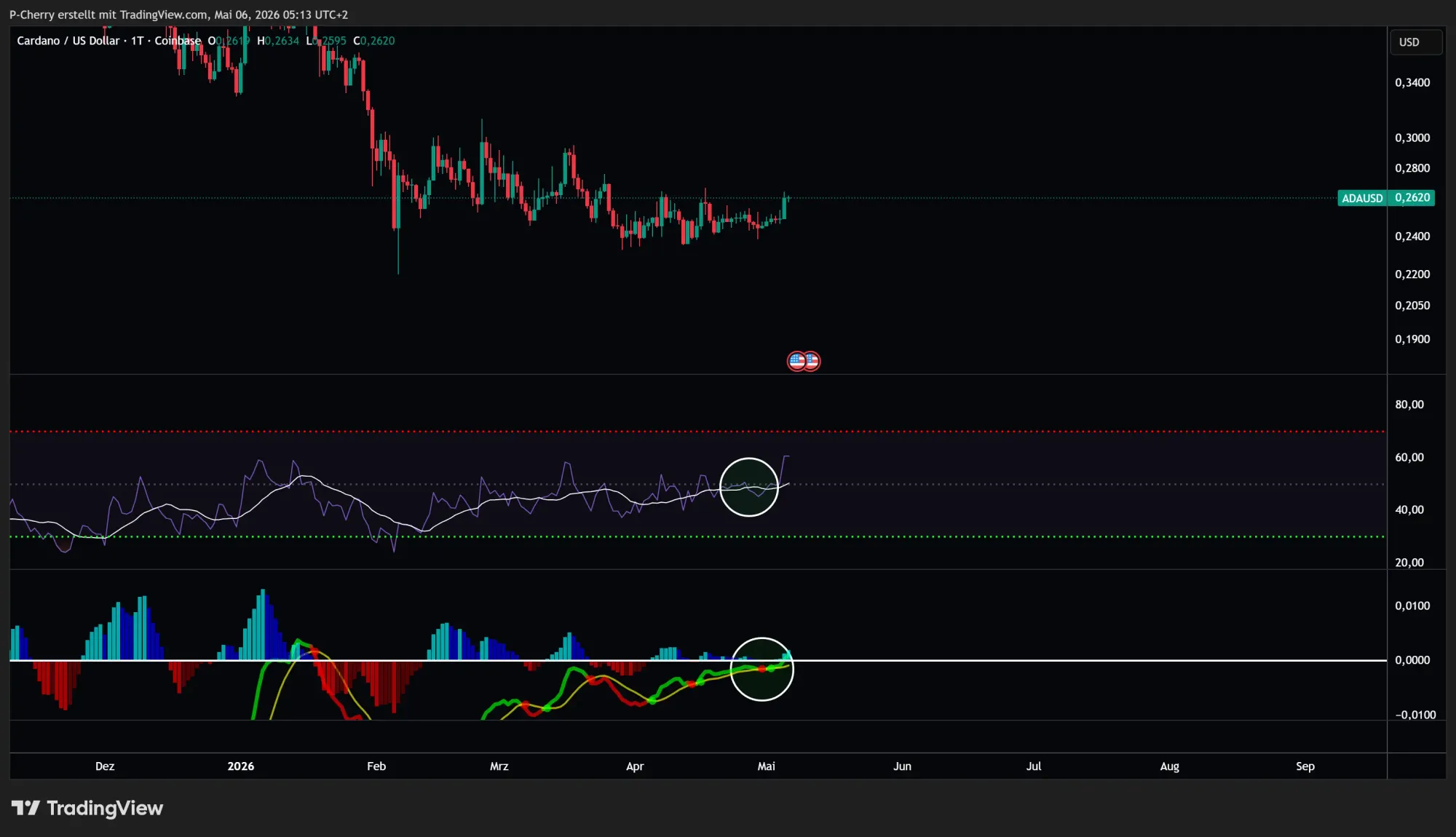Click the Feb label on time axis

click(376, 766)
